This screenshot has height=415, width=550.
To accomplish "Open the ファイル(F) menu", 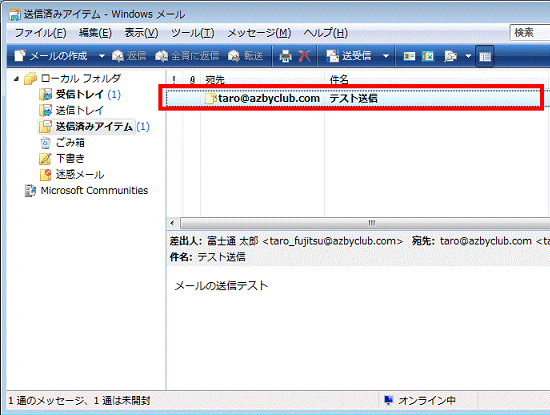I will tap(40, 33).
